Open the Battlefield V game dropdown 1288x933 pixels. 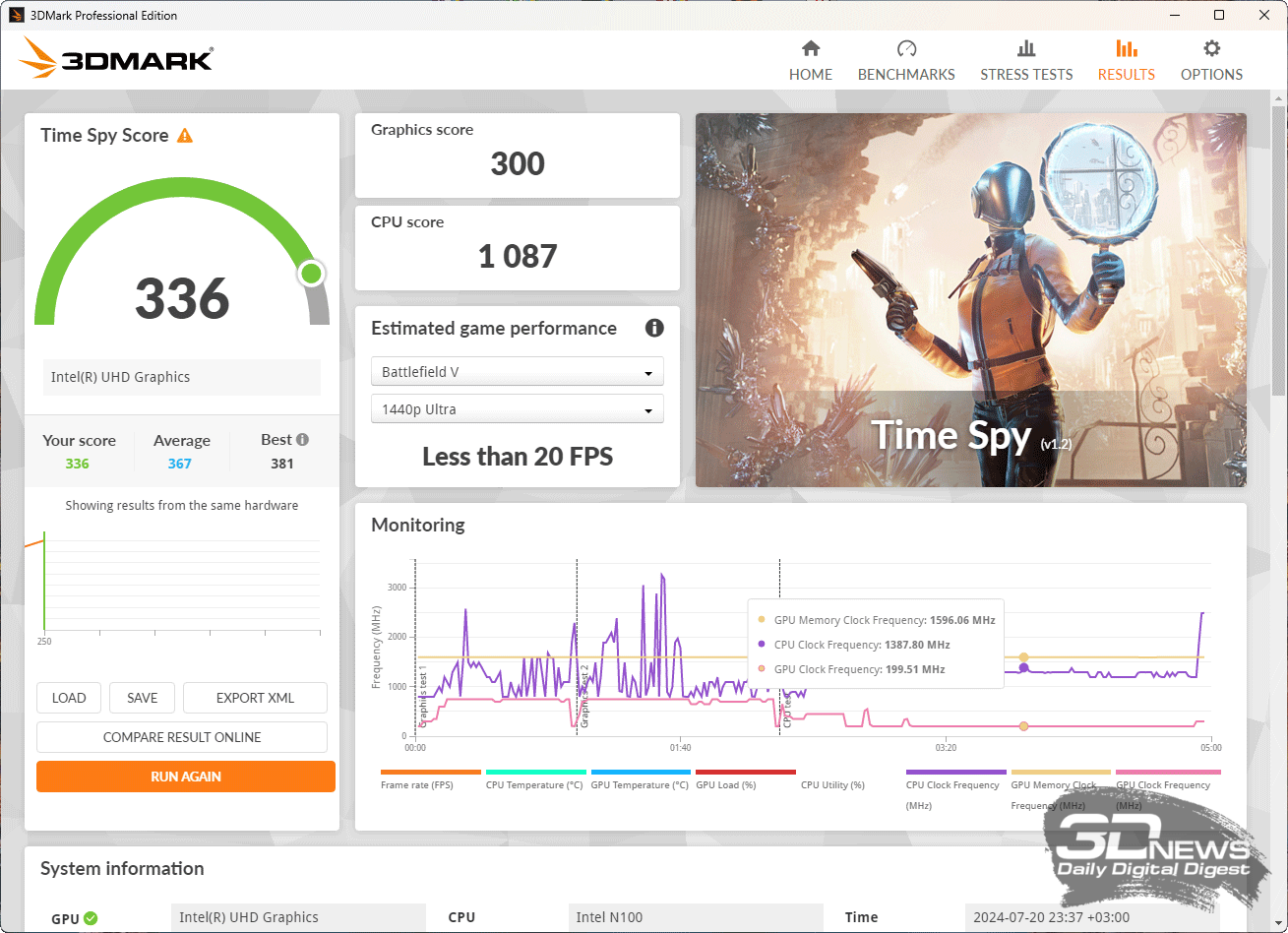click(518, 372)
